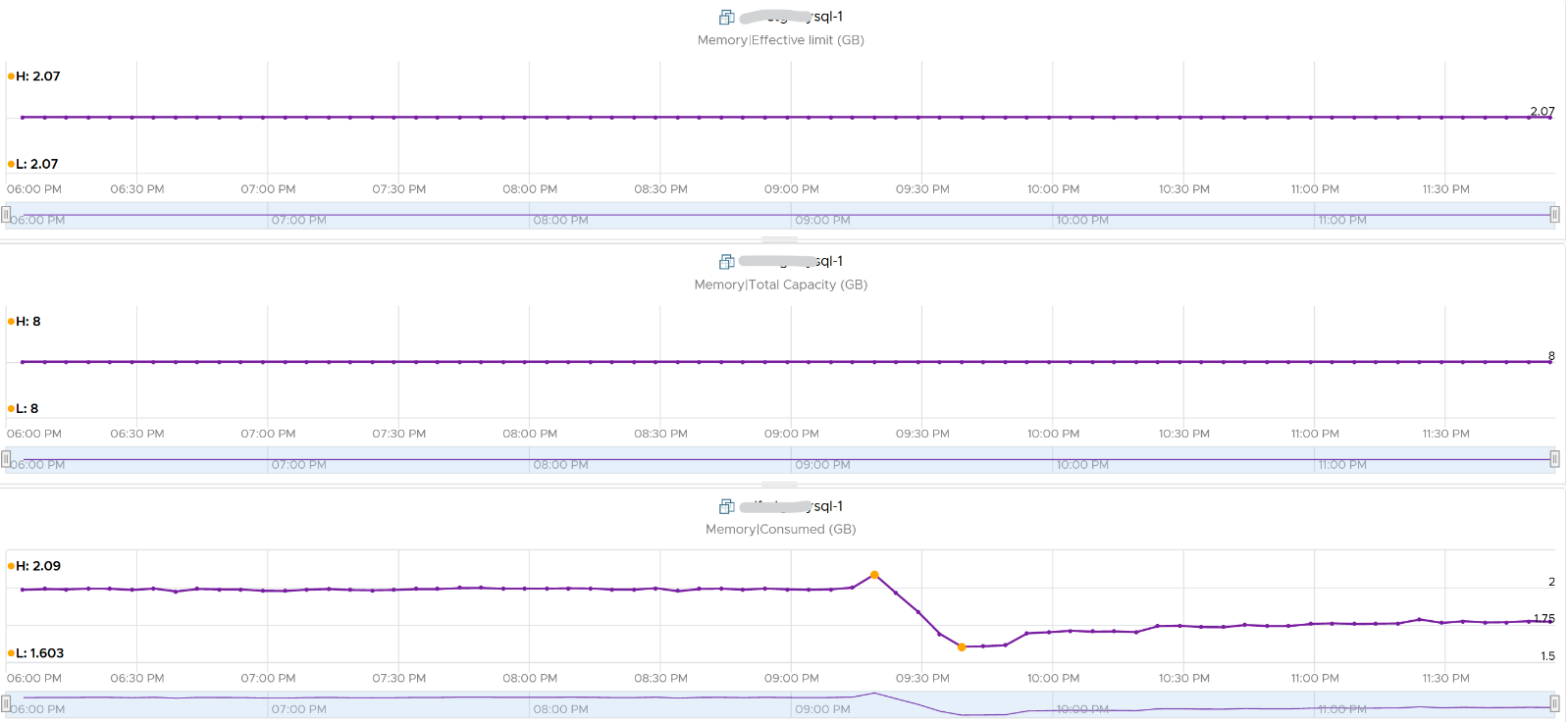Click the orange H: 8 marker dot
The height and width of the screenshot is (722, 1568).
pyautogui.click(x=11, y=322)
